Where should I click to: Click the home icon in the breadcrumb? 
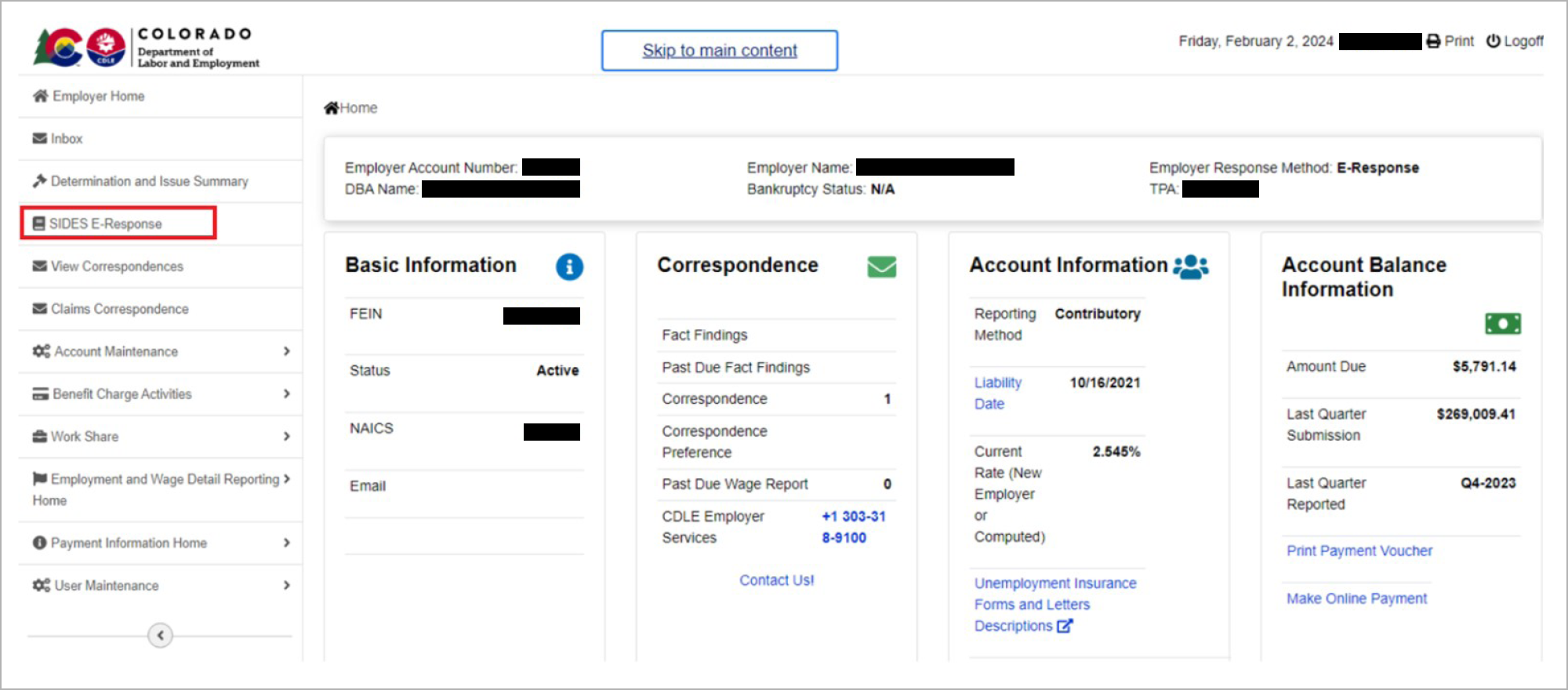(332, 108)
